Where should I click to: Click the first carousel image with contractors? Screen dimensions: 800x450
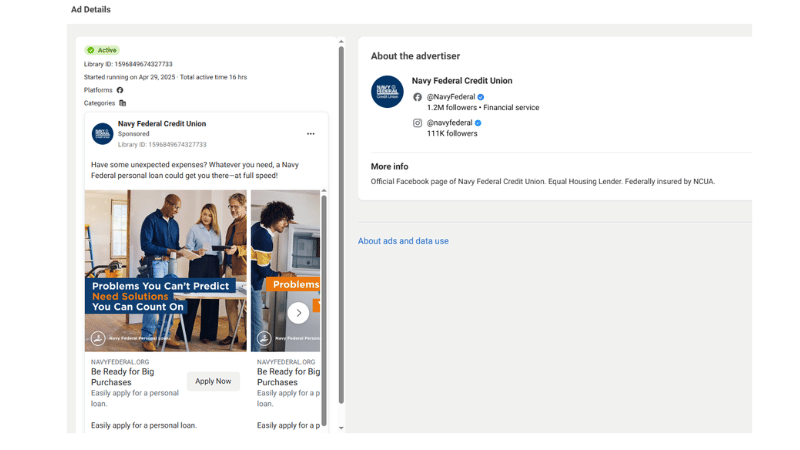166,271
